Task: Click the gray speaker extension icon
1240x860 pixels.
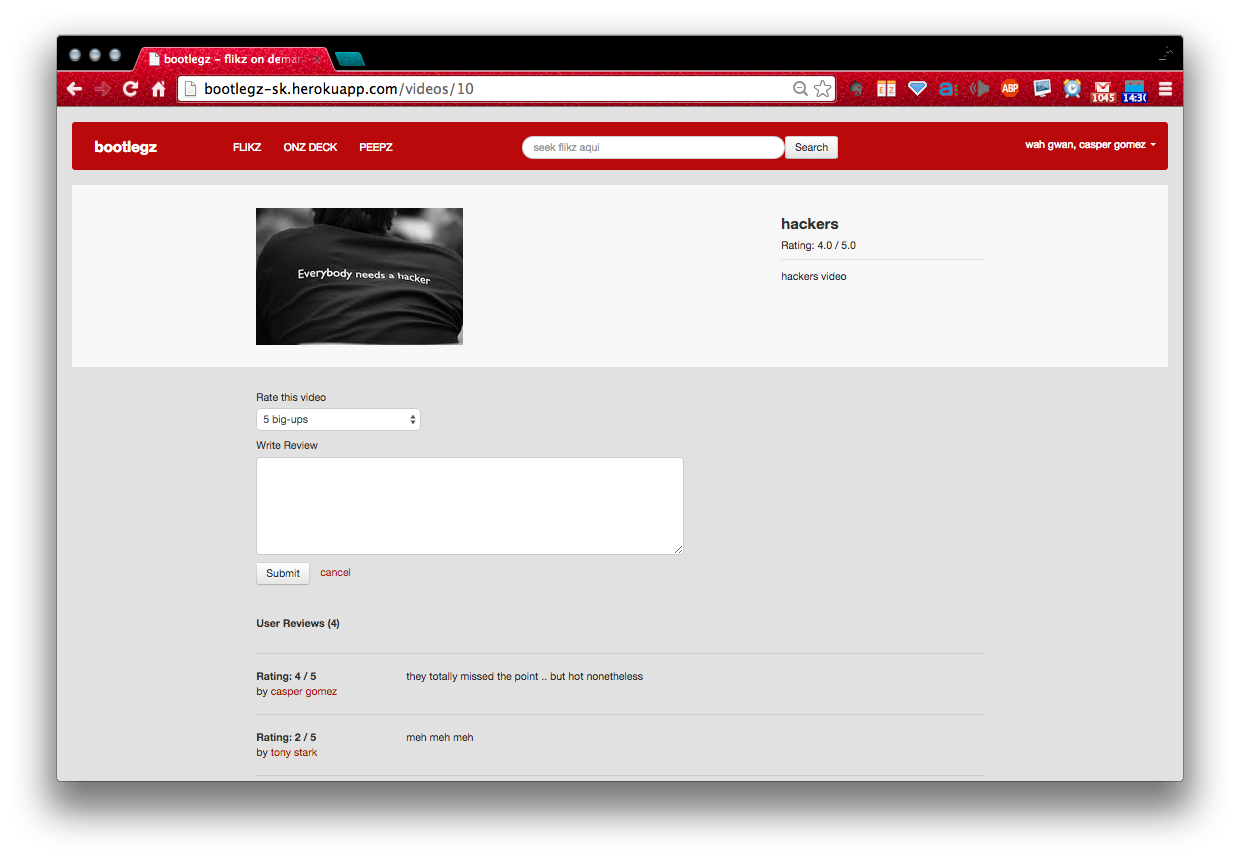Action: [x=979, y=89]
